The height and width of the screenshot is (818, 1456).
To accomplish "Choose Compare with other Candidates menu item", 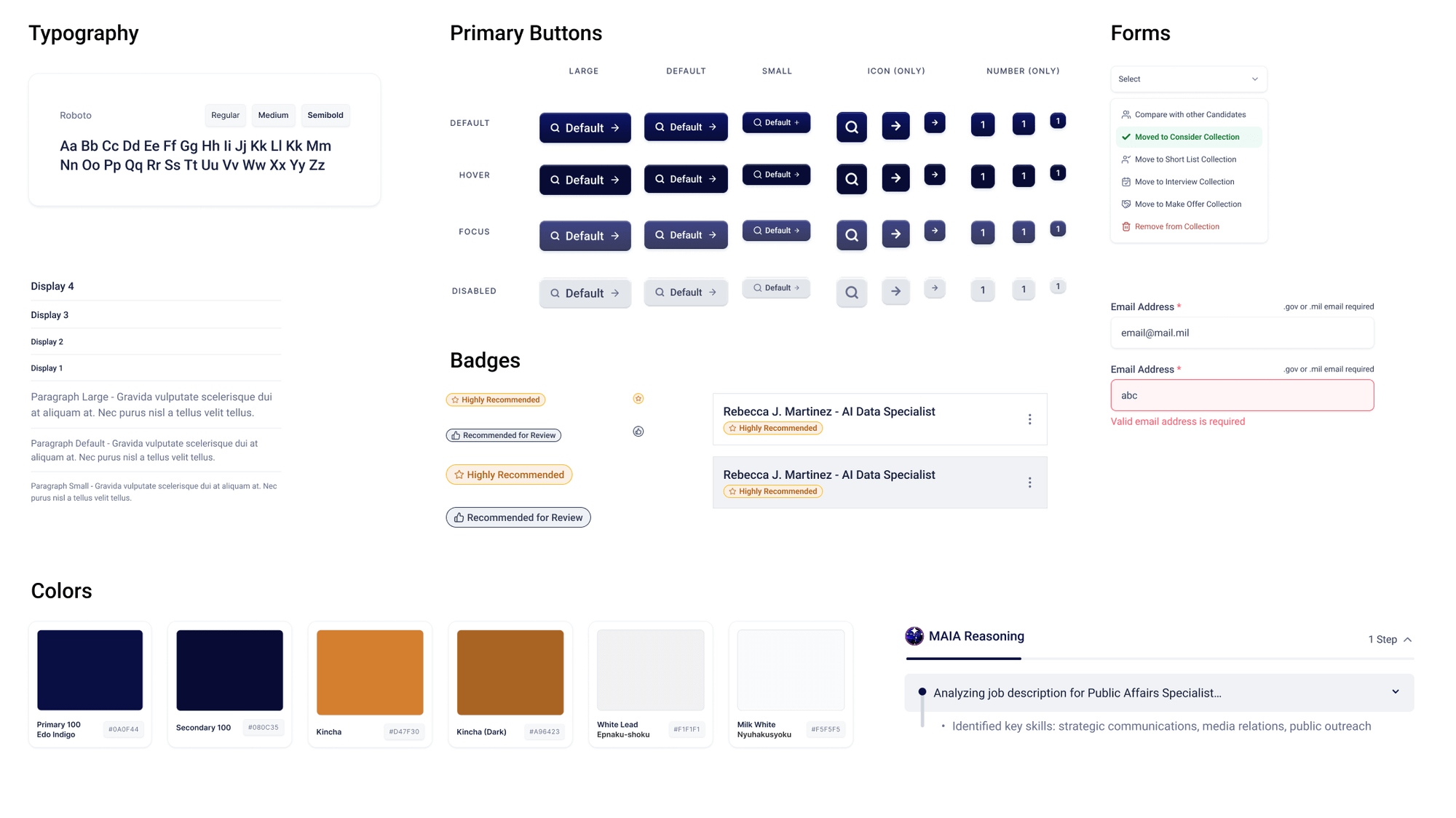I will [x=1190, y=115].
